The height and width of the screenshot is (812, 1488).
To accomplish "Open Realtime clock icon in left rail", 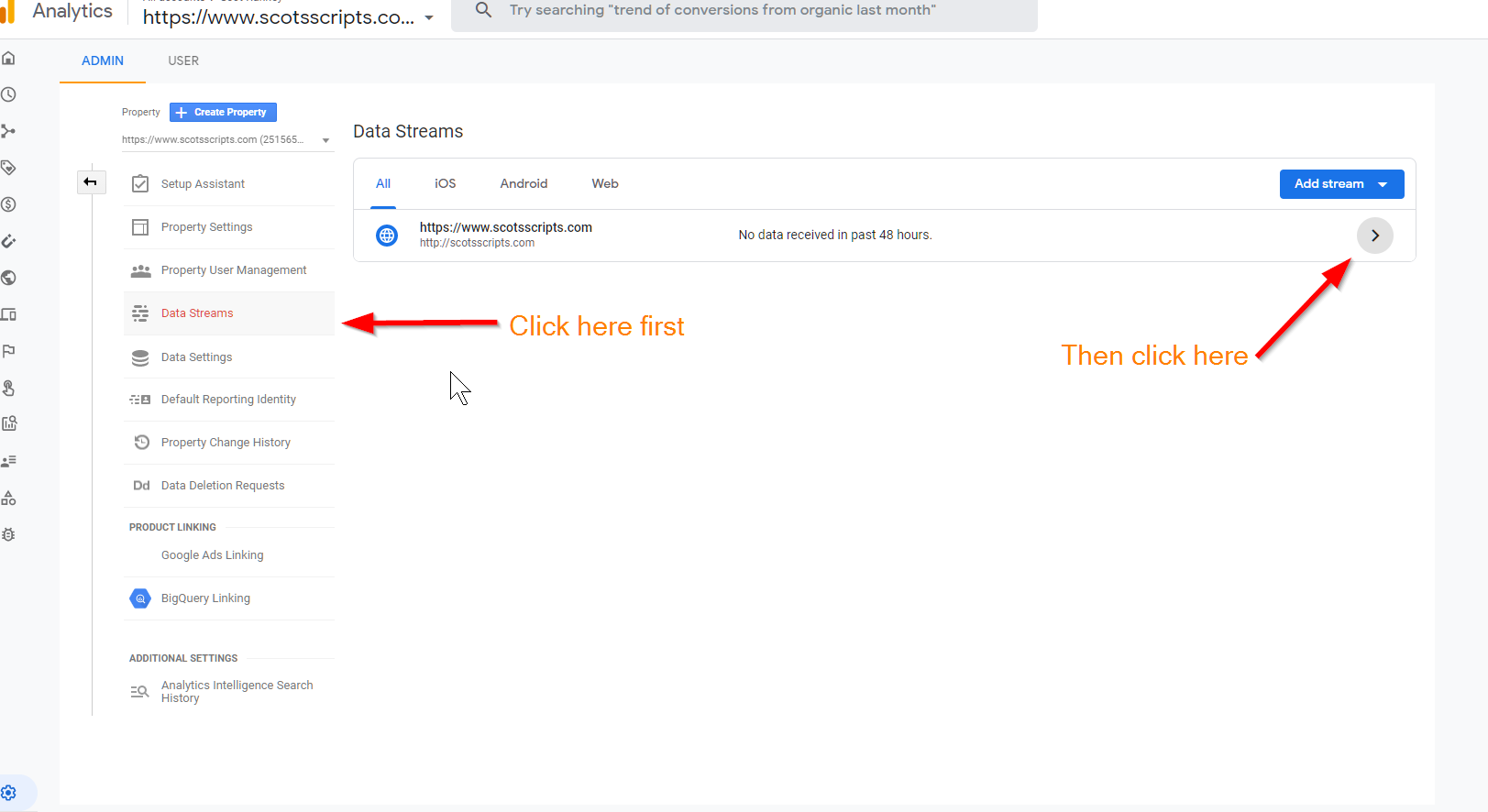I will tap(9, 94).
